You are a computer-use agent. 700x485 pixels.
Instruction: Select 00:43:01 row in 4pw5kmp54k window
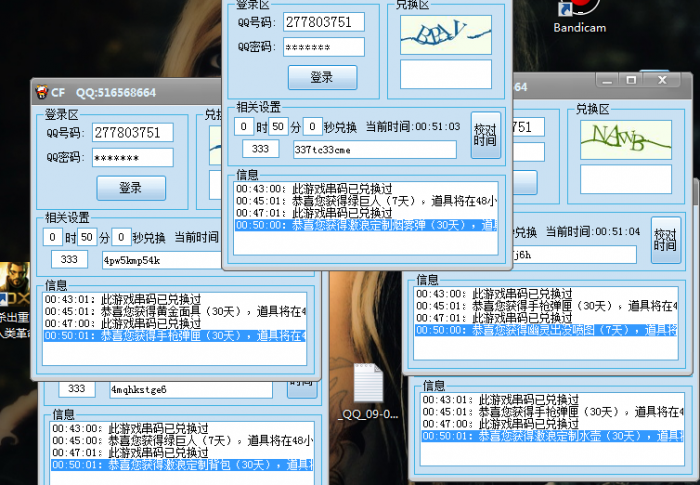175,299
